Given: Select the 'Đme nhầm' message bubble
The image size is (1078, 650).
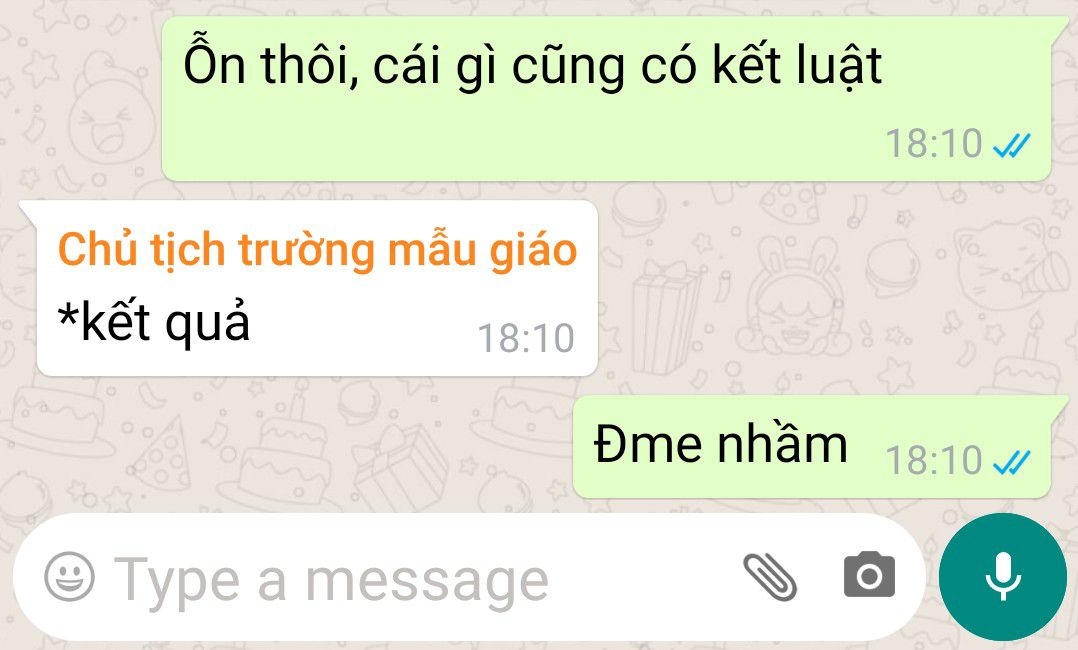Looking at the screenshot, I should coord(812,447).
